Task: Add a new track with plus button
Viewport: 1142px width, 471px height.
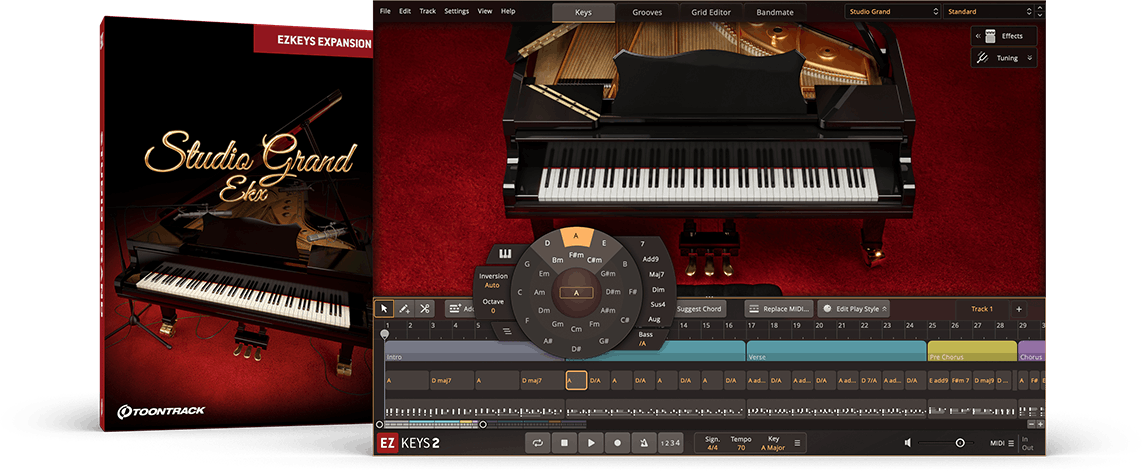Action: [1019, 309]
